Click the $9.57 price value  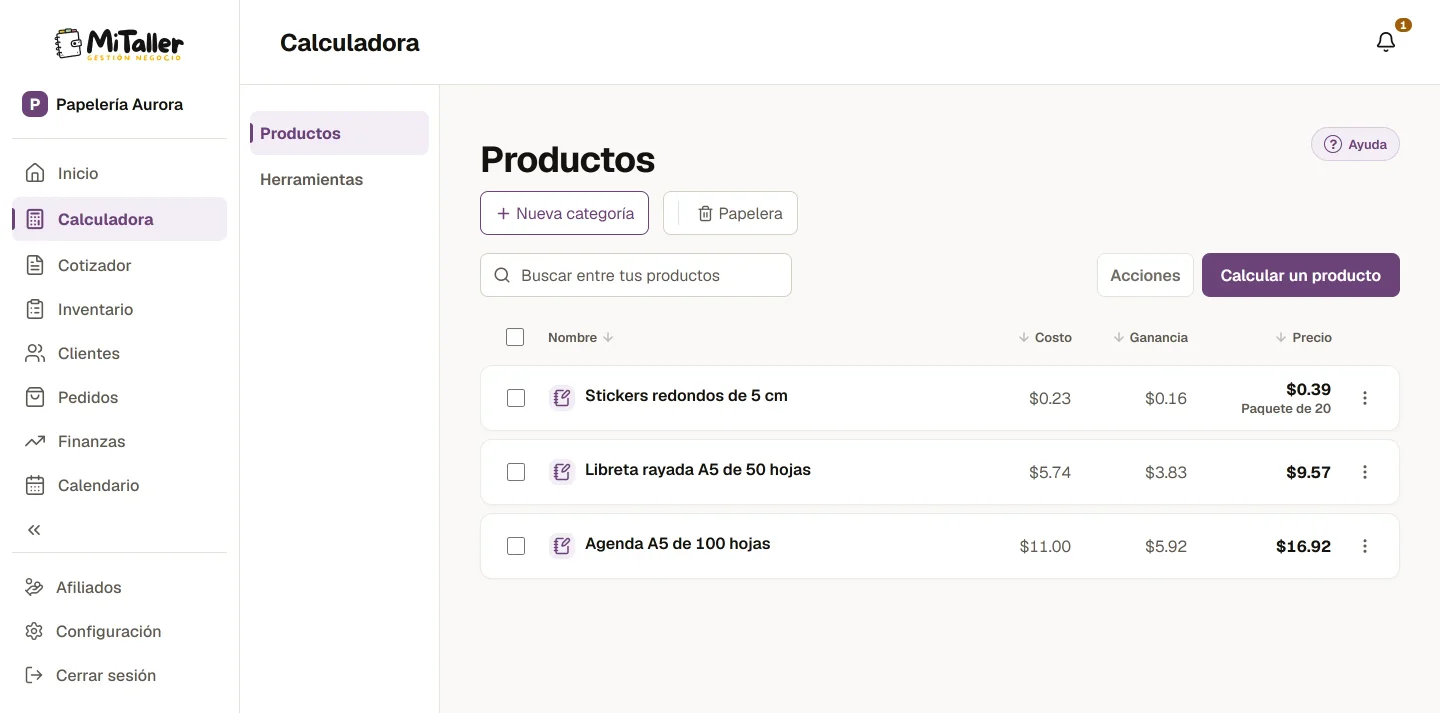pos(1308,472)
